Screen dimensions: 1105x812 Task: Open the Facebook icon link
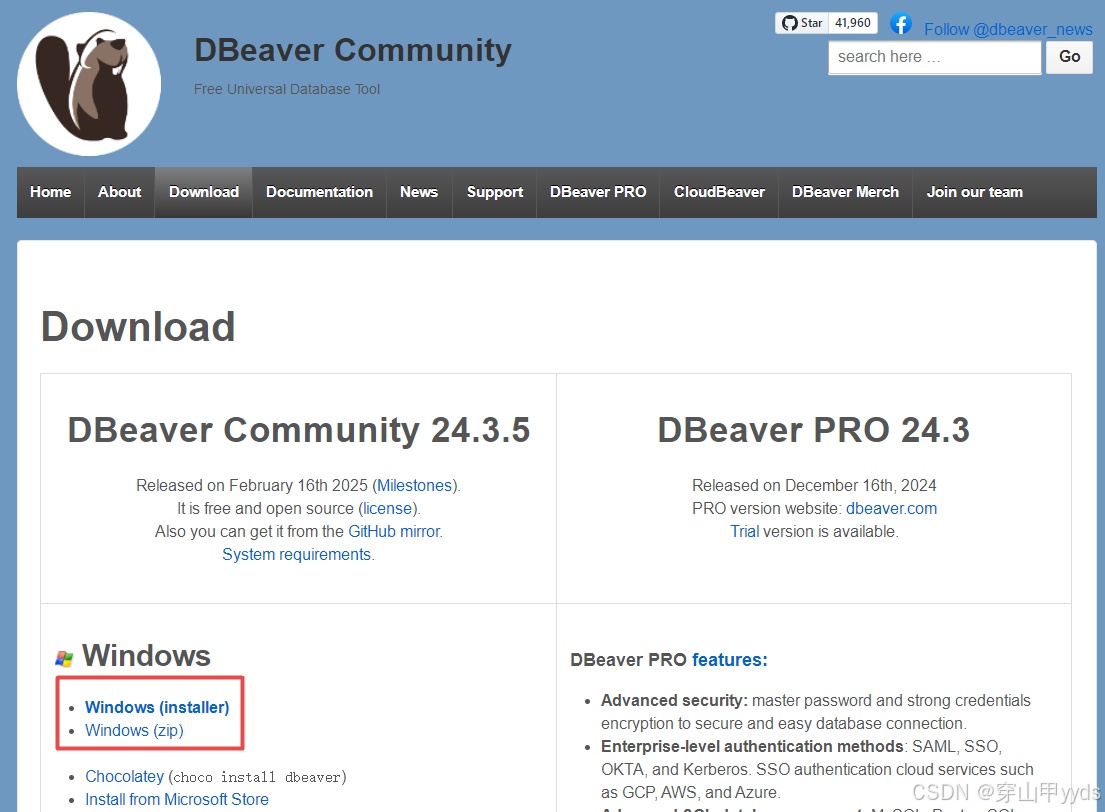[x=901, y=24]
